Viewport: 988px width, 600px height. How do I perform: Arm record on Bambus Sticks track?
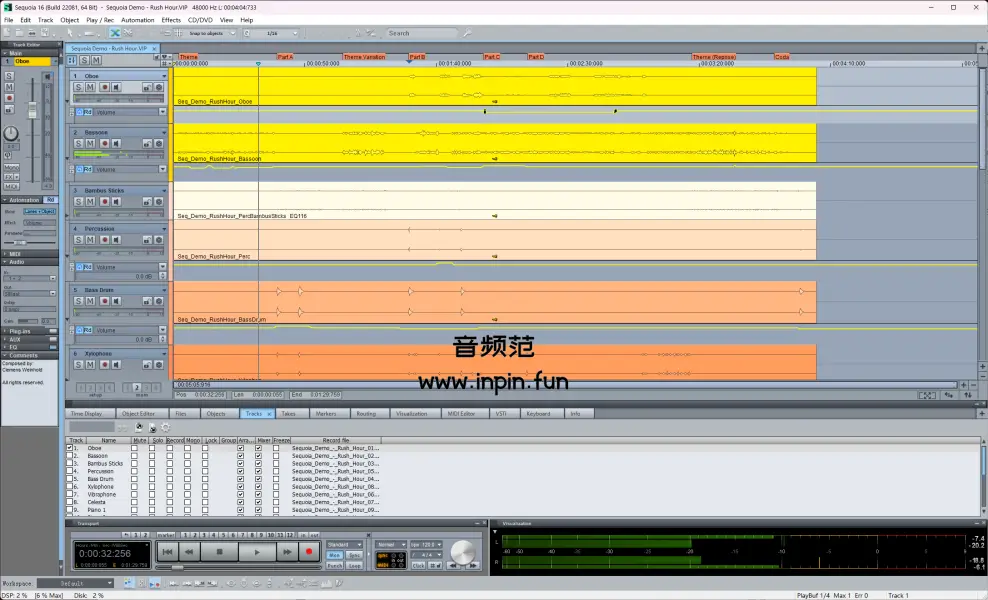pos(105,202)
